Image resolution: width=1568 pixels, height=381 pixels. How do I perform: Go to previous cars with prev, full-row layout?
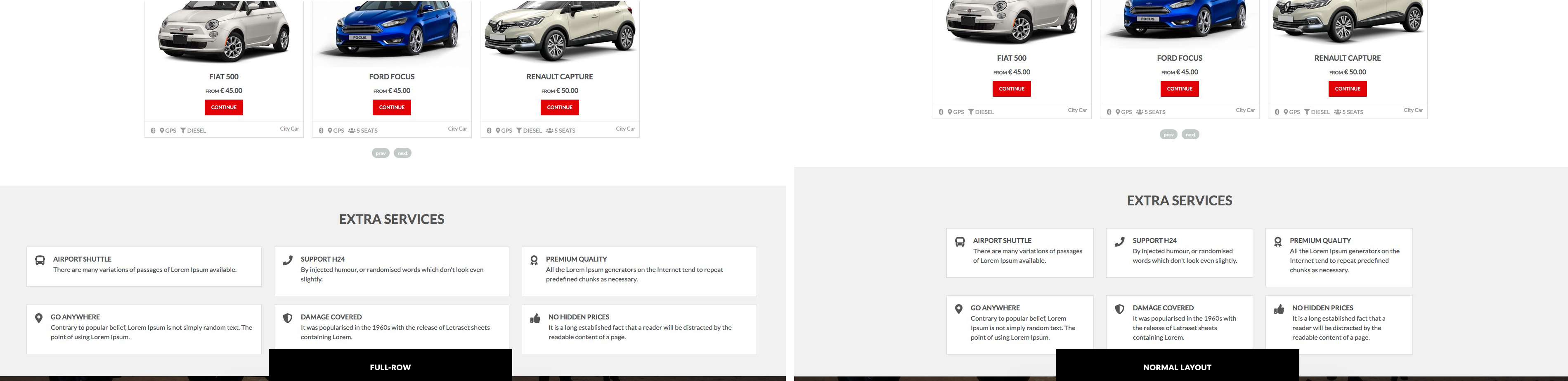(381, 153)
